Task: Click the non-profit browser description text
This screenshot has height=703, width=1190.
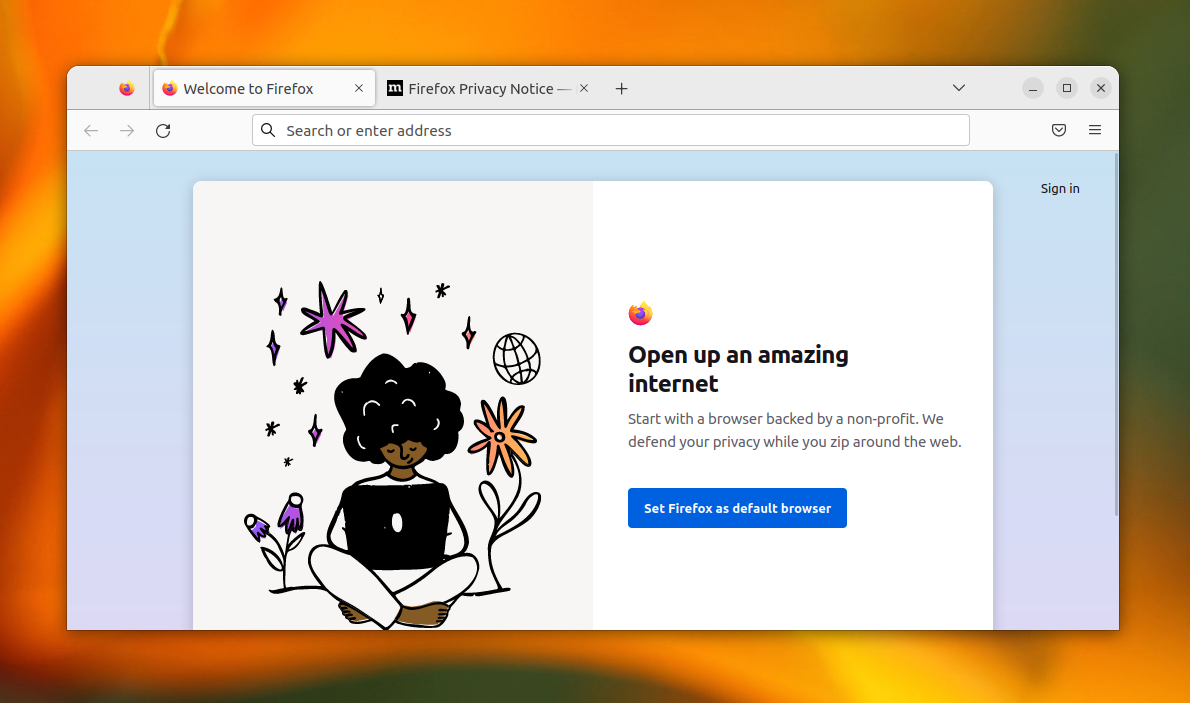Action: (x=795, y=430)
